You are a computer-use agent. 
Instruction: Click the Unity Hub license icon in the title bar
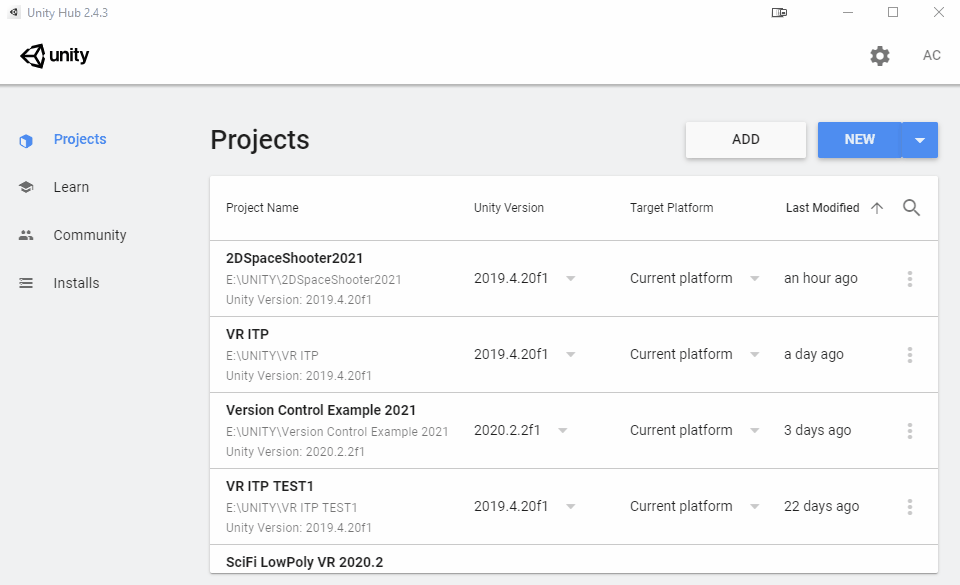tap(780, 13)
